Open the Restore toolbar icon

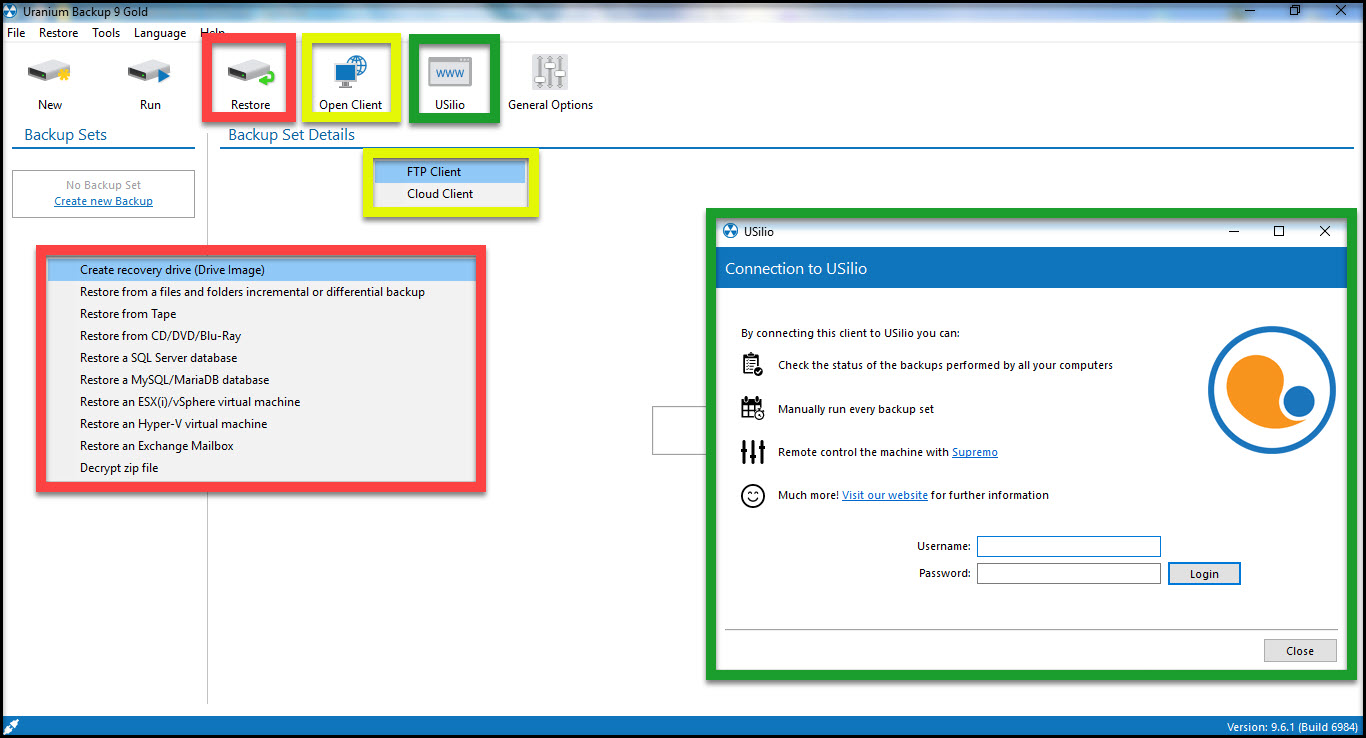click(x=250, y=72)
